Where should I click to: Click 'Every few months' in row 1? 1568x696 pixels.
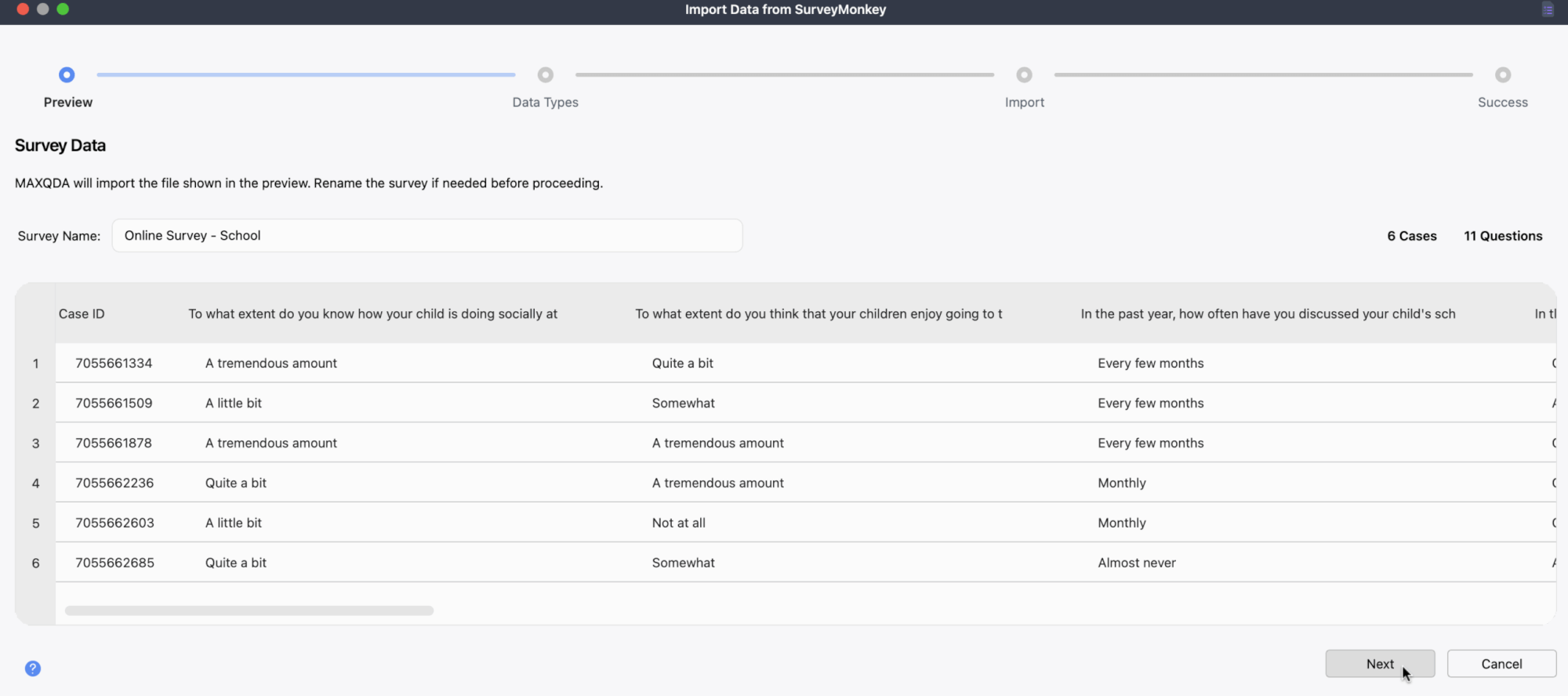pos(1151,363)
